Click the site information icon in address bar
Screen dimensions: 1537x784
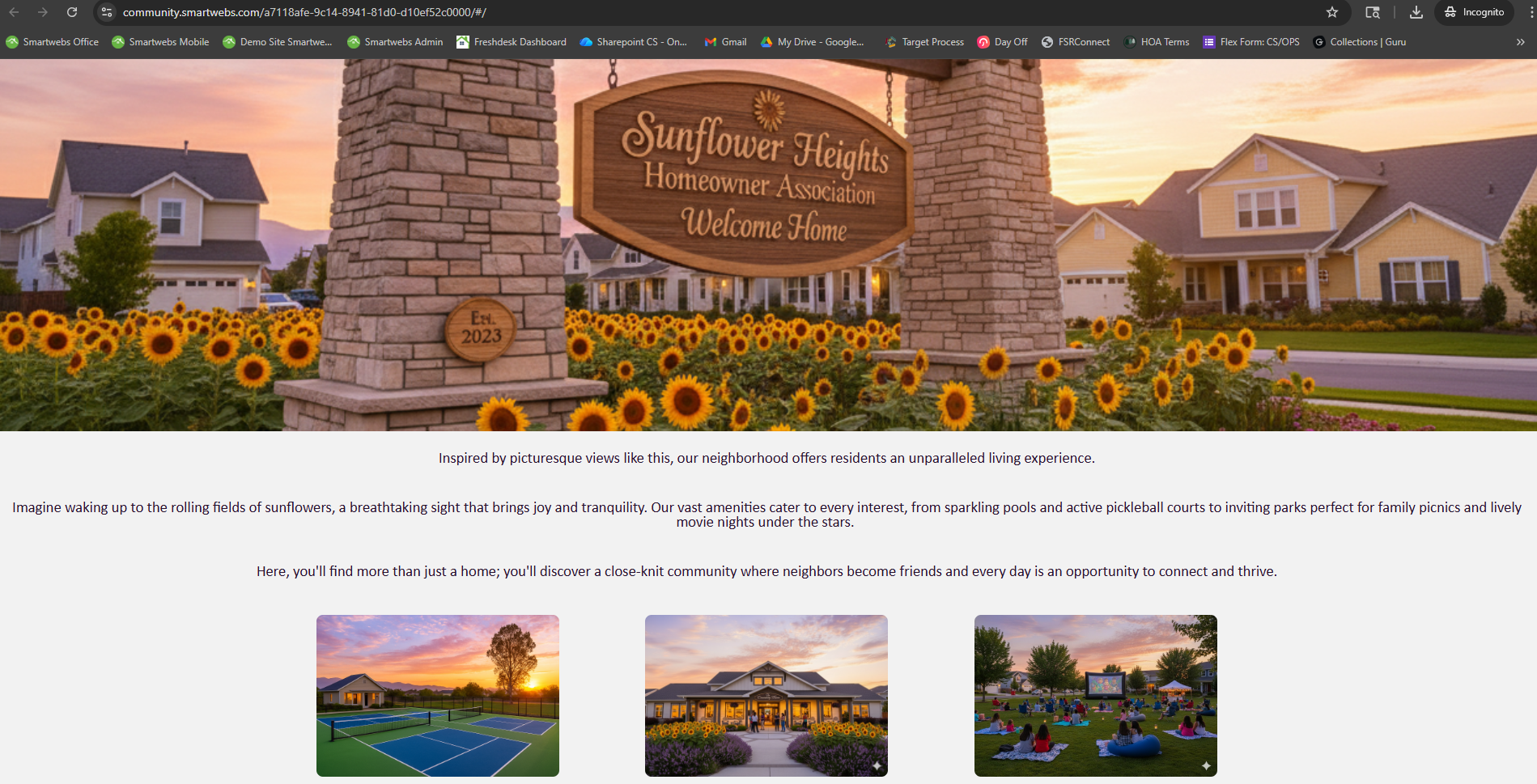pyautogui.click(x=107, y=12)
